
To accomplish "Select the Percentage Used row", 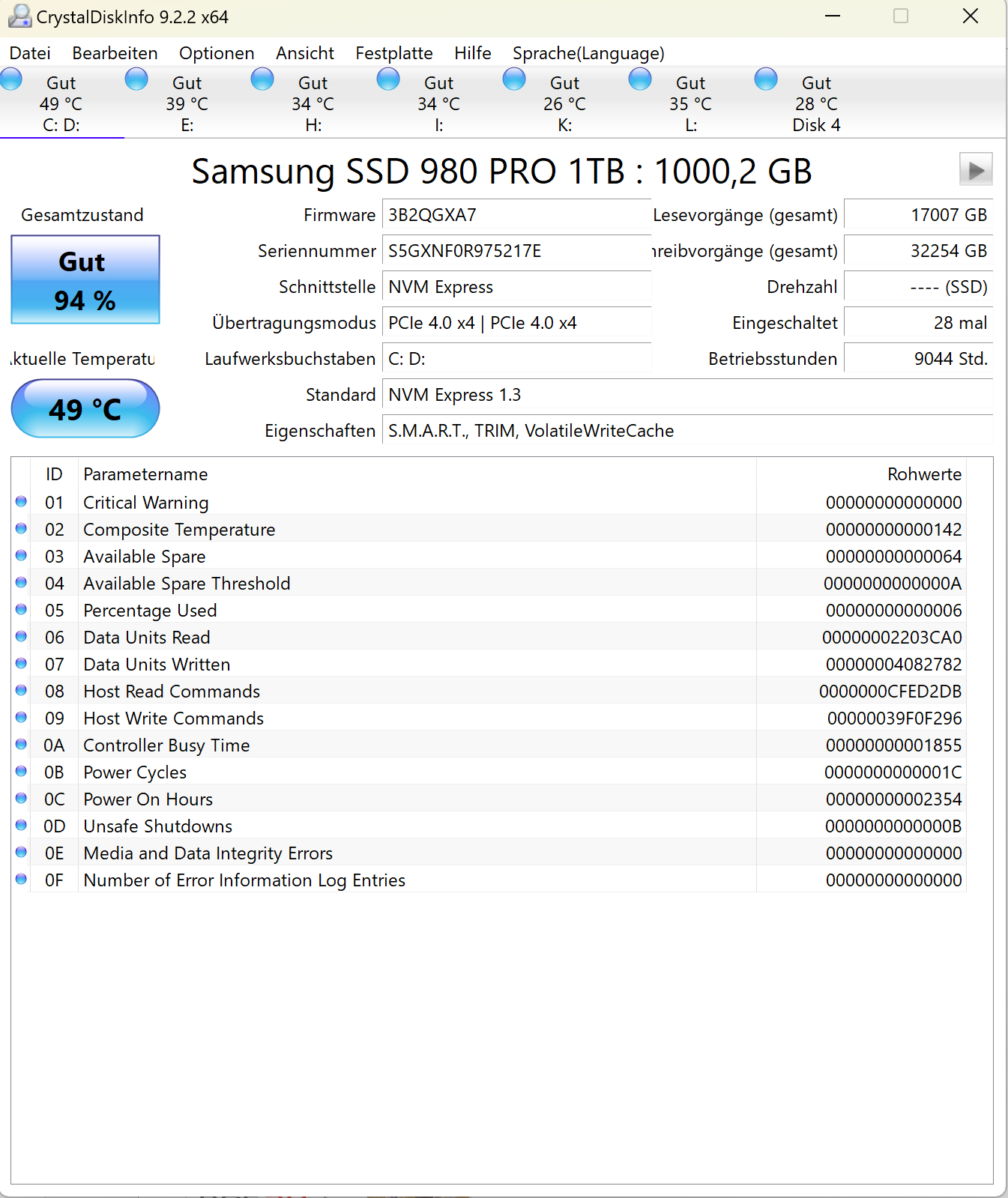I will click(x=489, y=610).
